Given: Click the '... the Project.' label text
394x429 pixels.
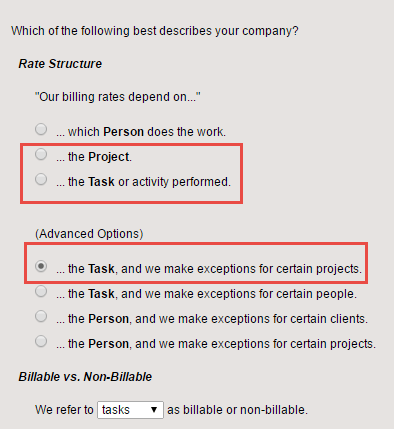Looking at the screenshot, I should coord(94,157).
